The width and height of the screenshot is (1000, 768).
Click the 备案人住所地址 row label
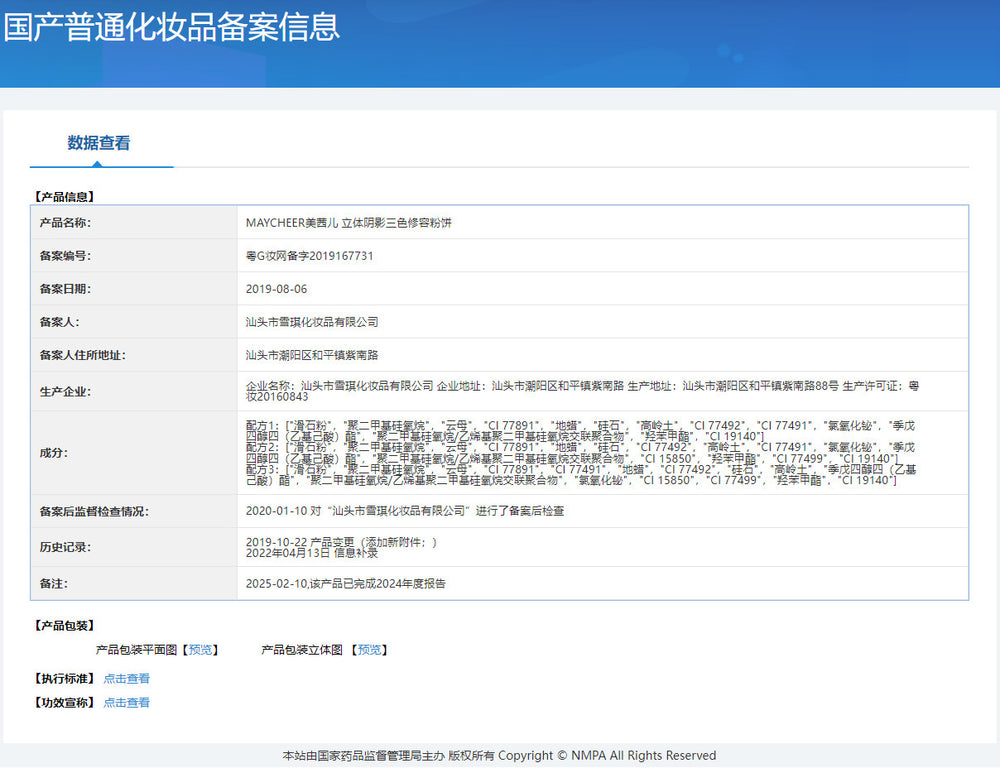[x=82, y=355]
